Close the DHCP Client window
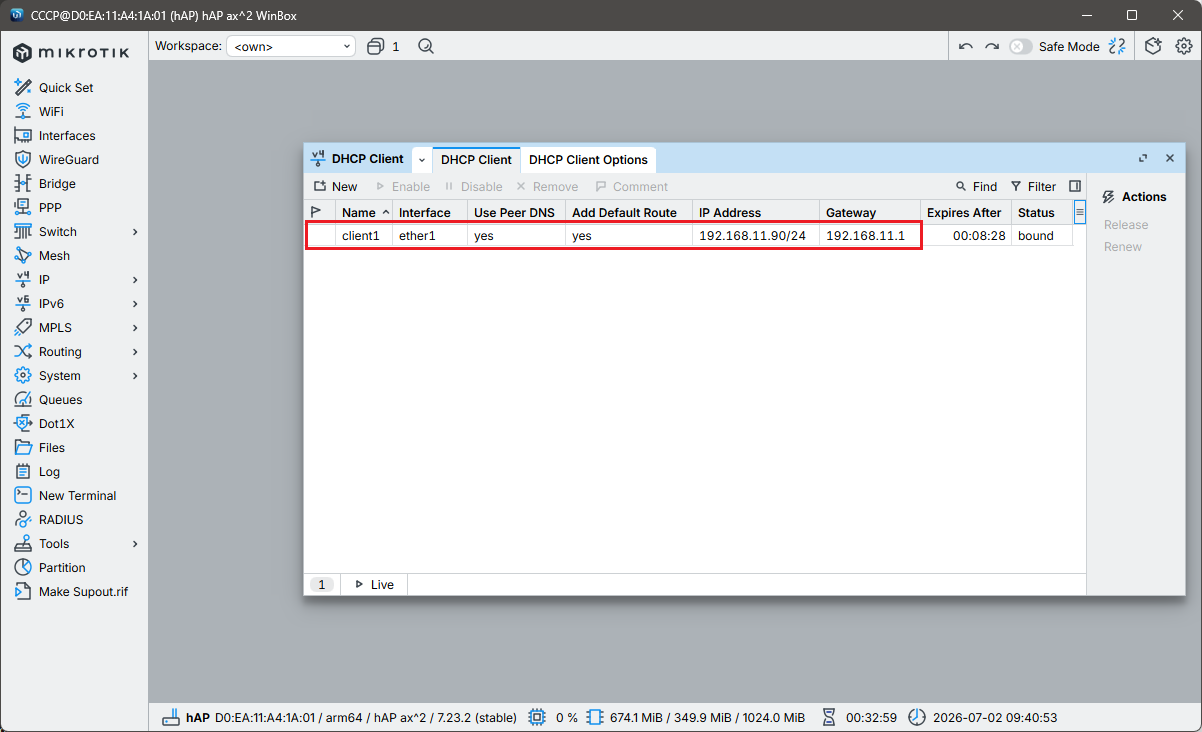Screen dimensions: 1202x732 pos(1170,158)
